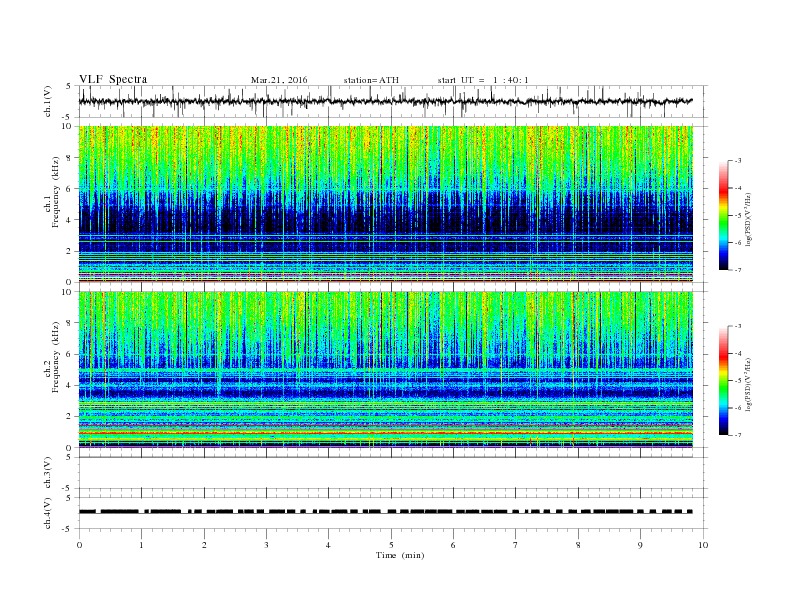Click the "5" tick on the time axis
Screen dimensions: 792x612
pyautogui.click(x=391, y=545)
